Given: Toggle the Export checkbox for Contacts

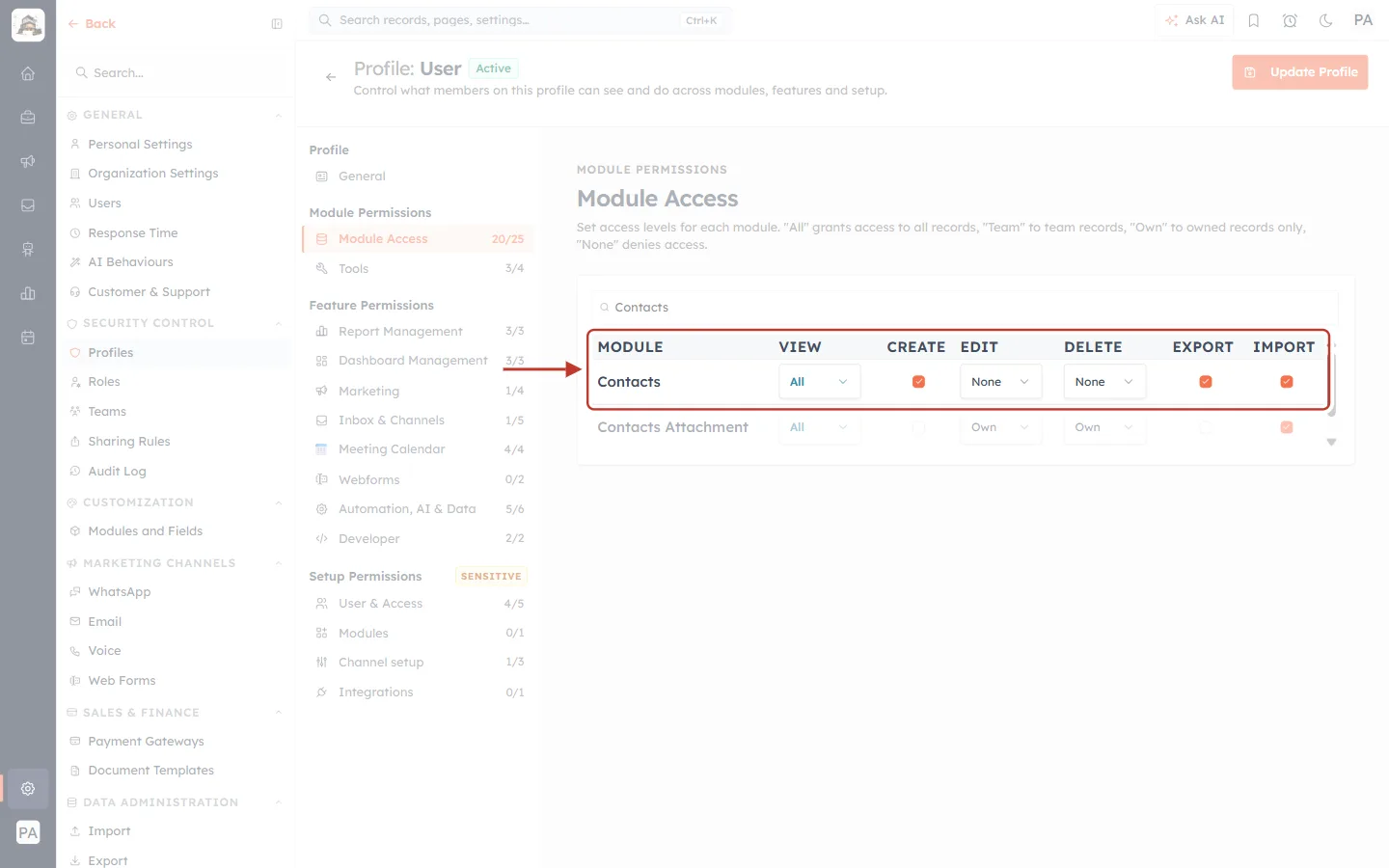Looking at the screenshot, I should coord(1205,382).
